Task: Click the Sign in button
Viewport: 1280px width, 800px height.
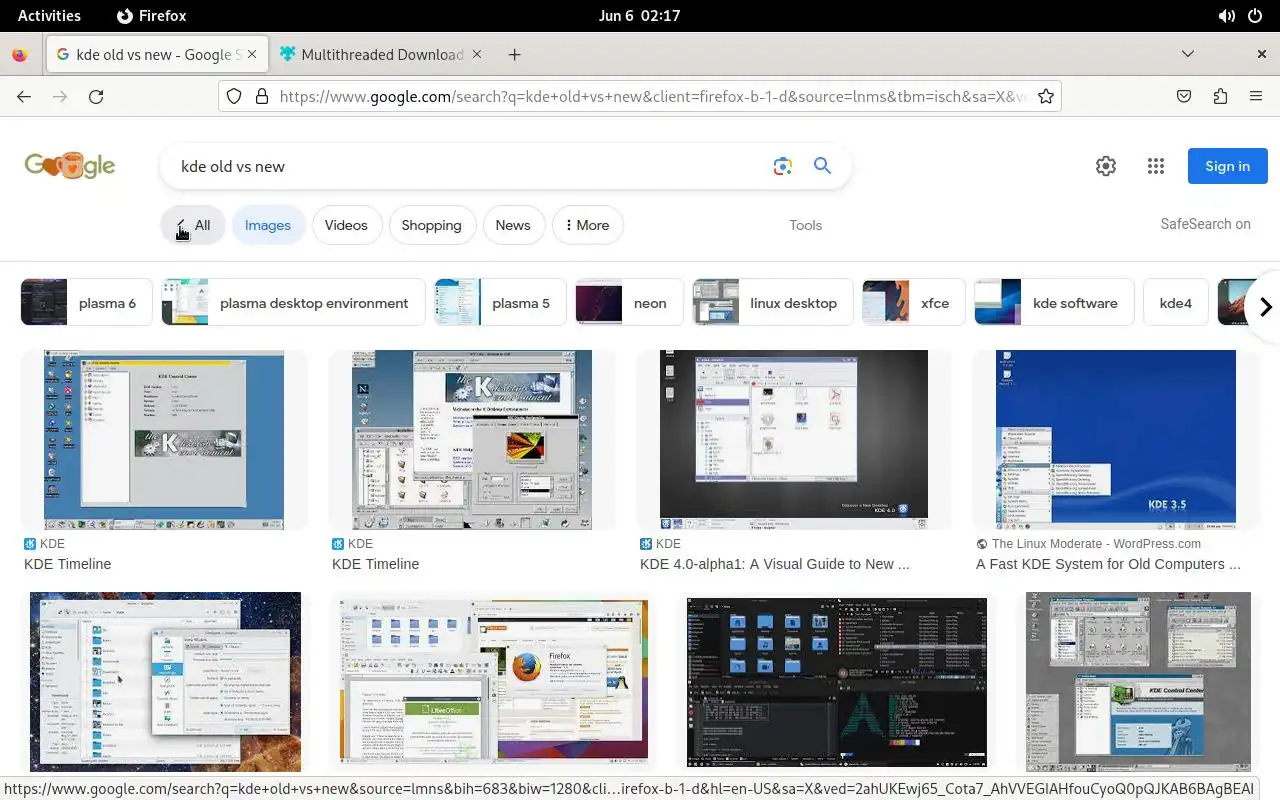Action: (x=1228, y=166)
